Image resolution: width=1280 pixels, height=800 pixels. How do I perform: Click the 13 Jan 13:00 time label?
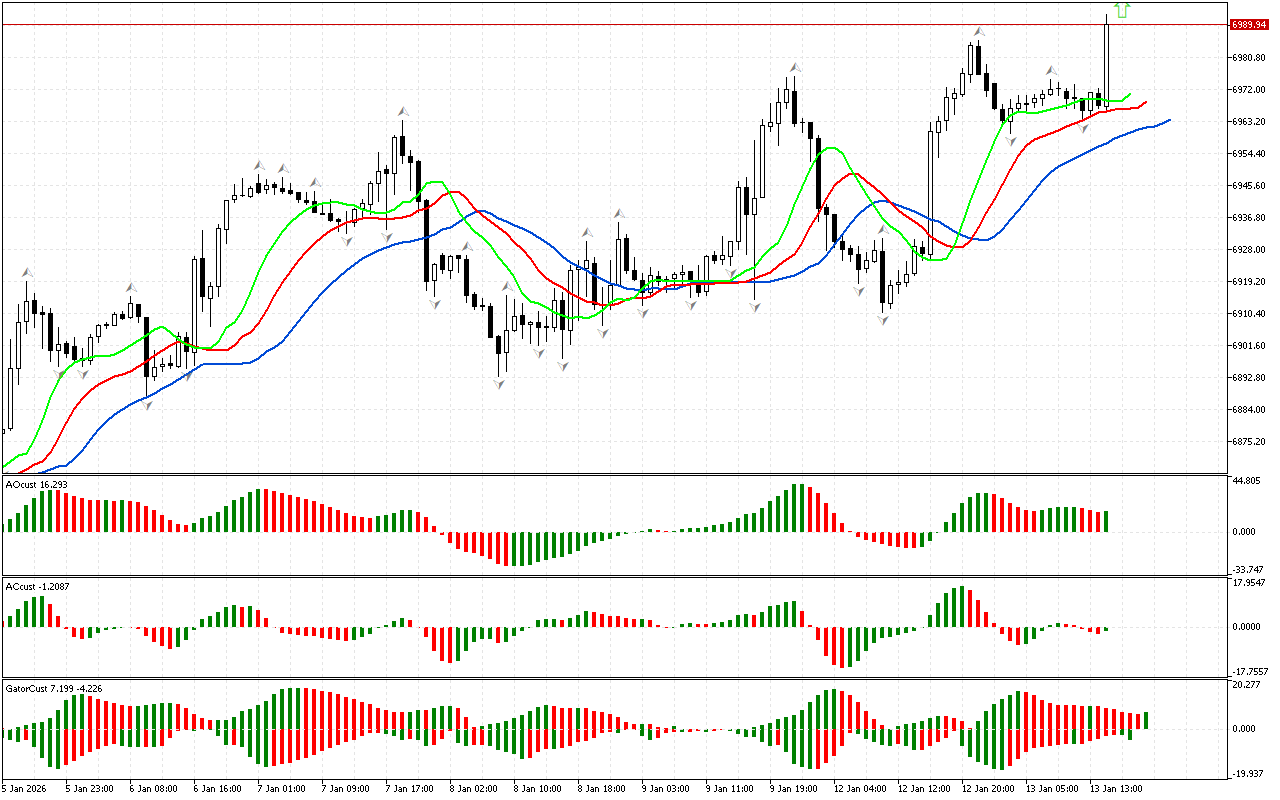click(x=1116, y=788)
